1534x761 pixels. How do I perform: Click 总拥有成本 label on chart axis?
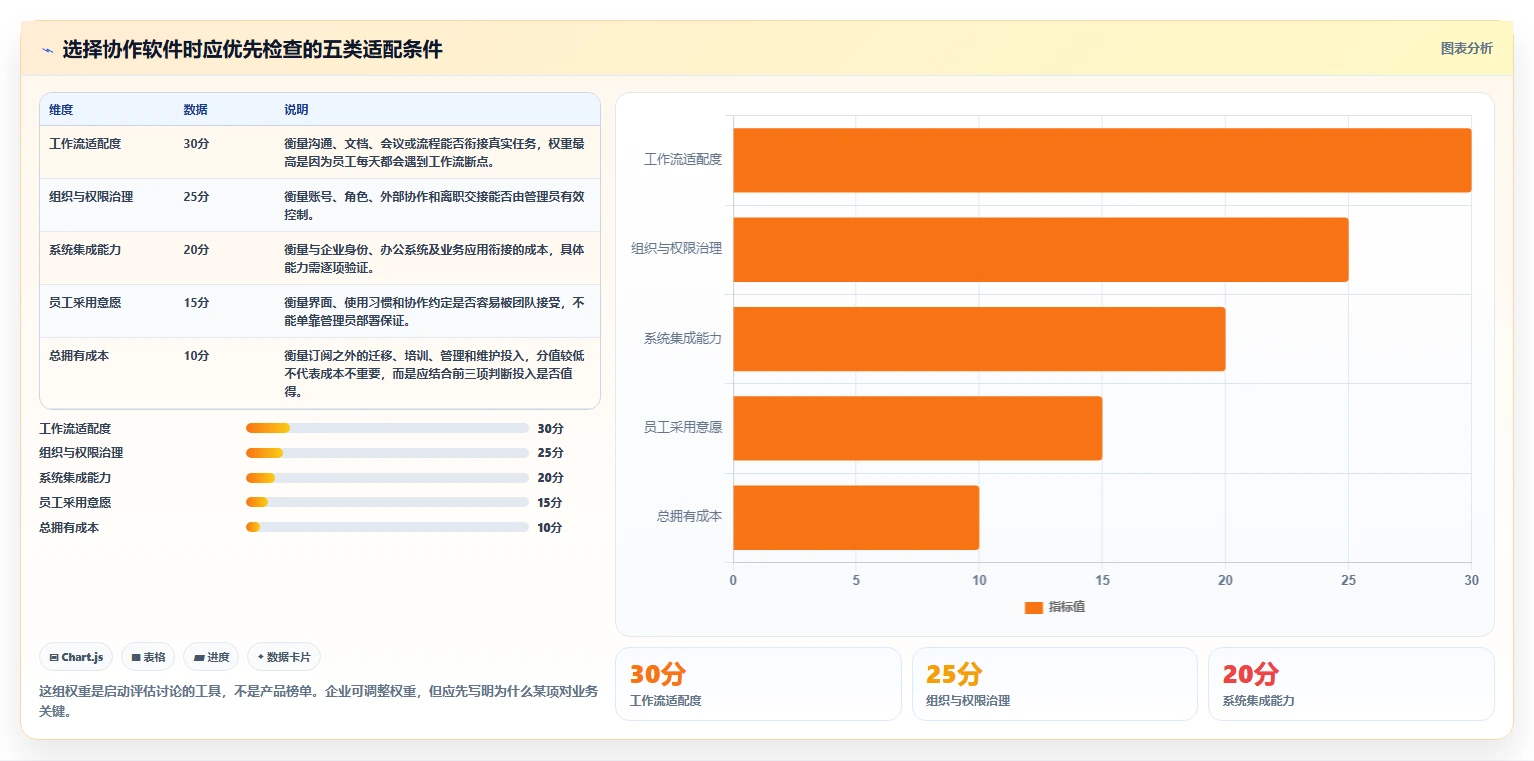[689, 518]
